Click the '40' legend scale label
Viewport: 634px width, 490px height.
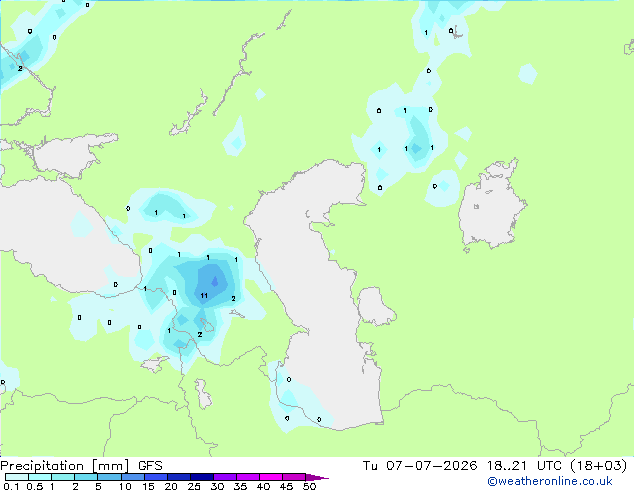tap(263, 486)
